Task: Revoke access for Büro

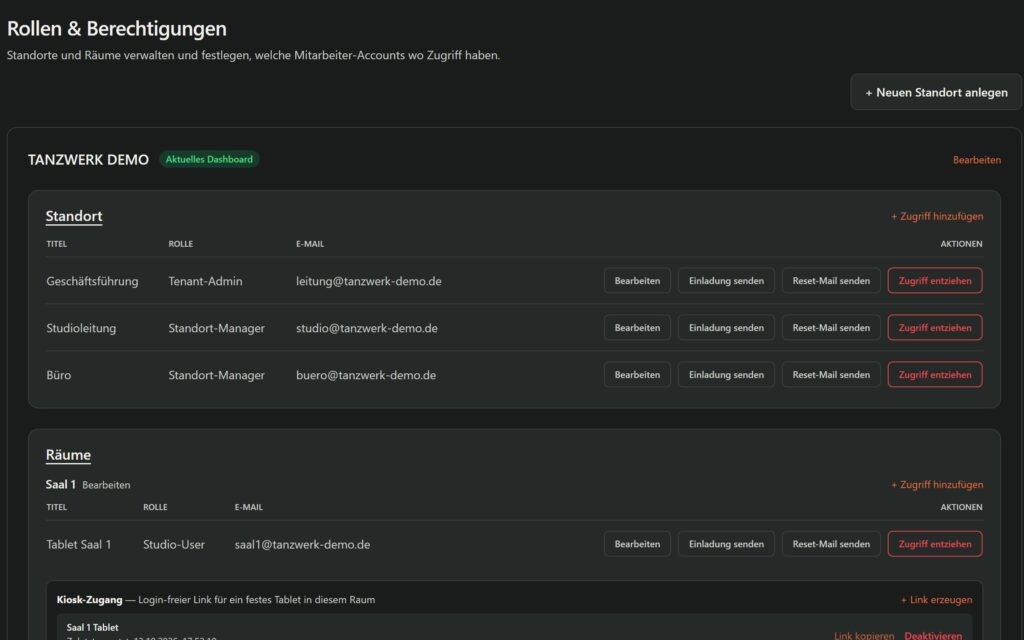Action: [935, 375]
